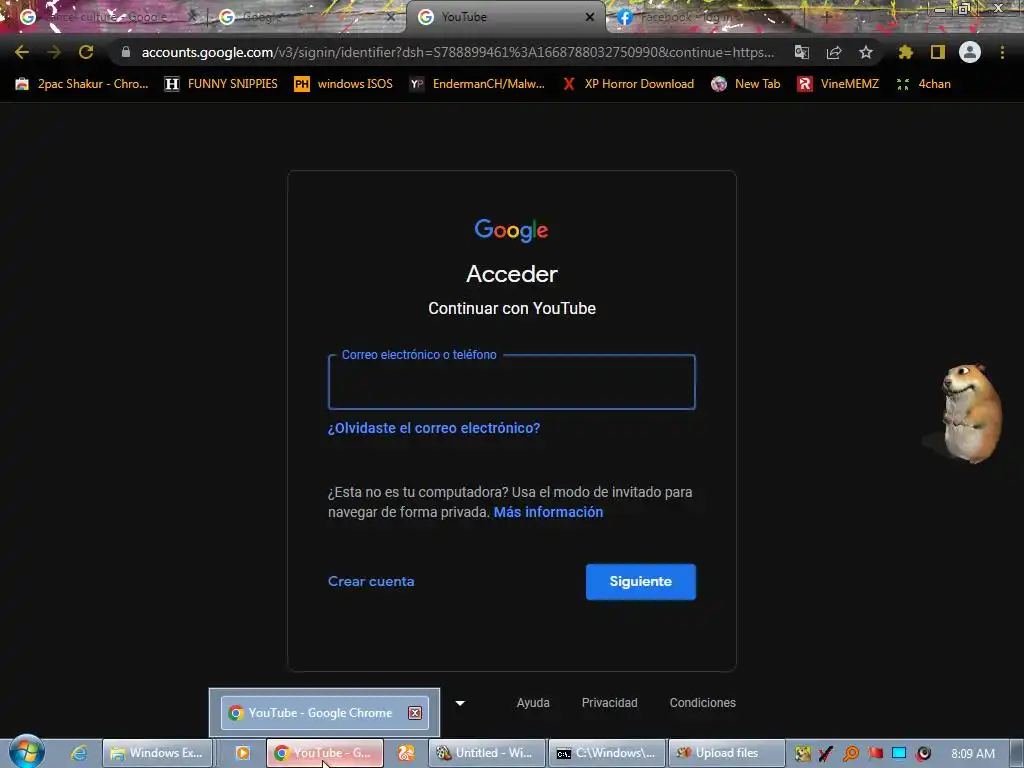This screenshot has height=768, width=1024.
Task: Open the Chrome profile avatar
Action: tap(970, 52)
